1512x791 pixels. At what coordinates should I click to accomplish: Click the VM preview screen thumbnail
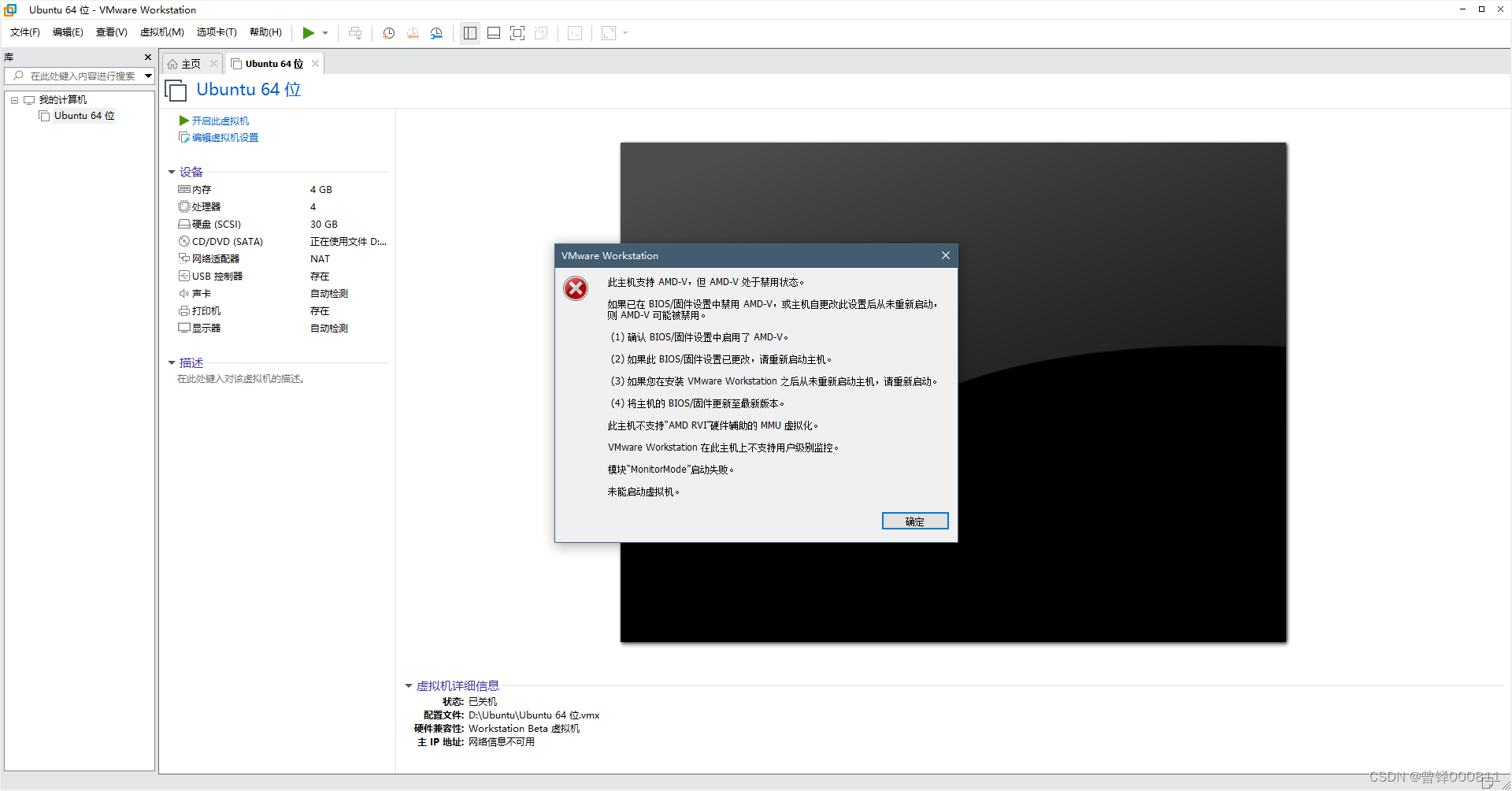coord(953,392)
